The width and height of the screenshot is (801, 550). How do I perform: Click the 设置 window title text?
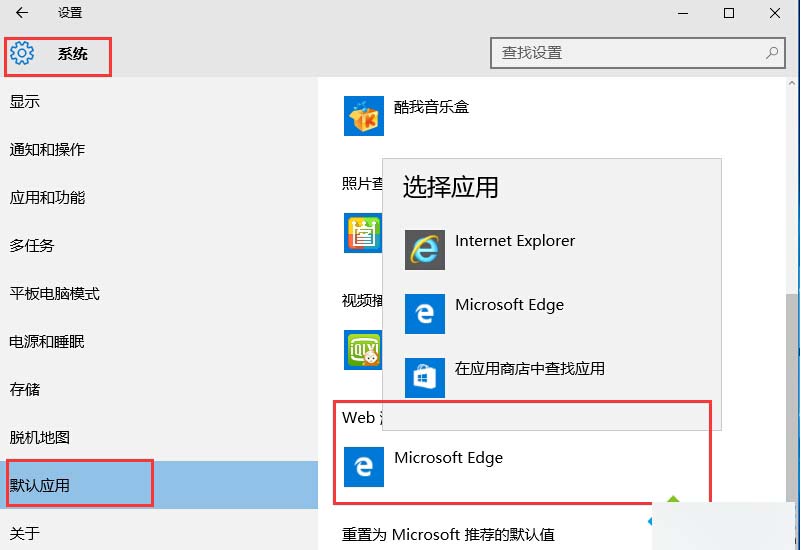[70, 13]
